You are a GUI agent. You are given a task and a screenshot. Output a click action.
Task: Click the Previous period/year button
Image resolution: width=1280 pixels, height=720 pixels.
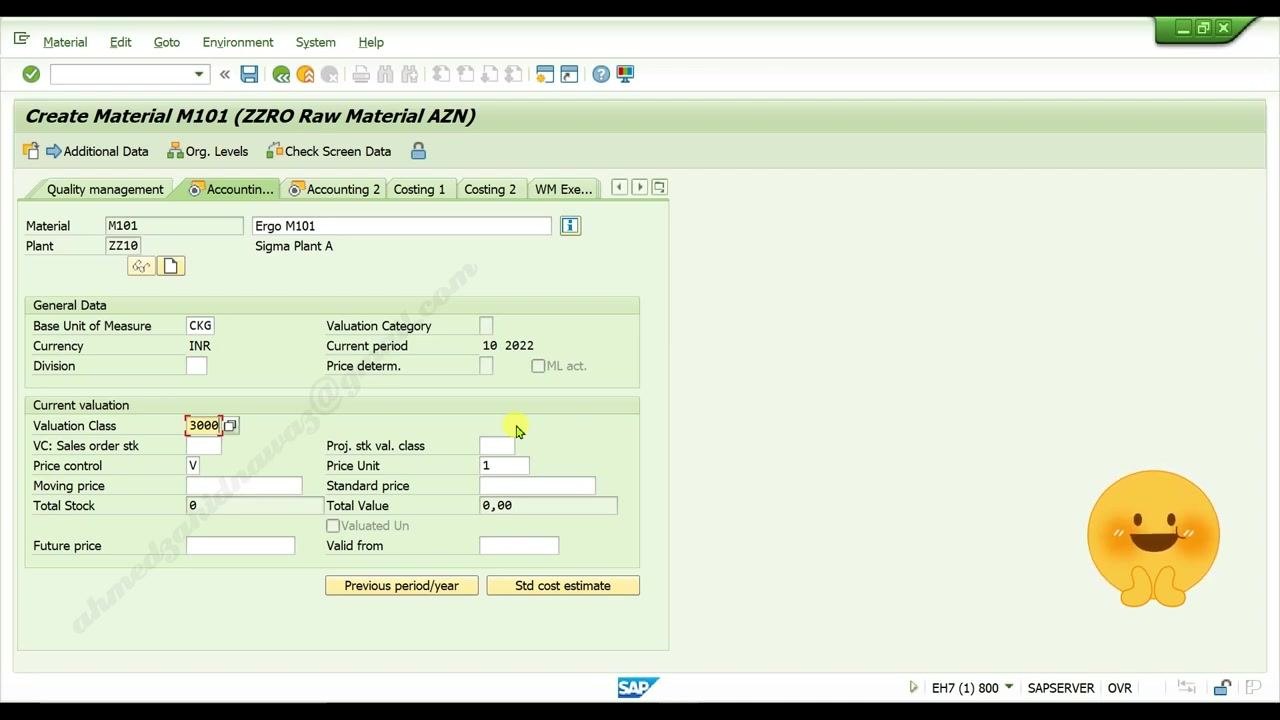[402, 586]
